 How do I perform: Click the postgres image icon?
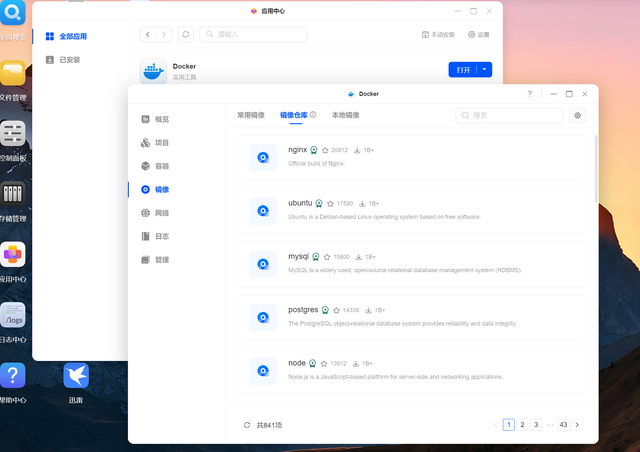coord(263,317)
